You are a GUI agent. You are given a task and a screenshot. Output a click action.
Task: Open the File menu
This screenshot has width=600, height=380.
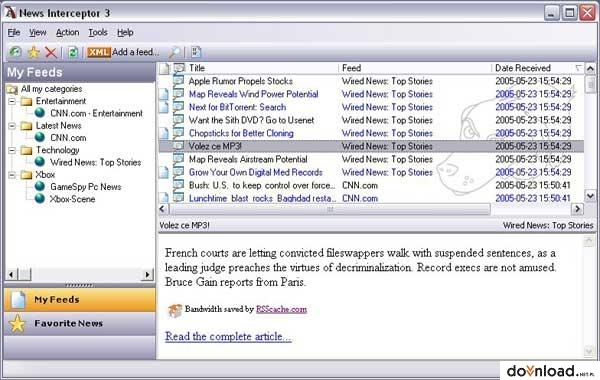point(14,33)
